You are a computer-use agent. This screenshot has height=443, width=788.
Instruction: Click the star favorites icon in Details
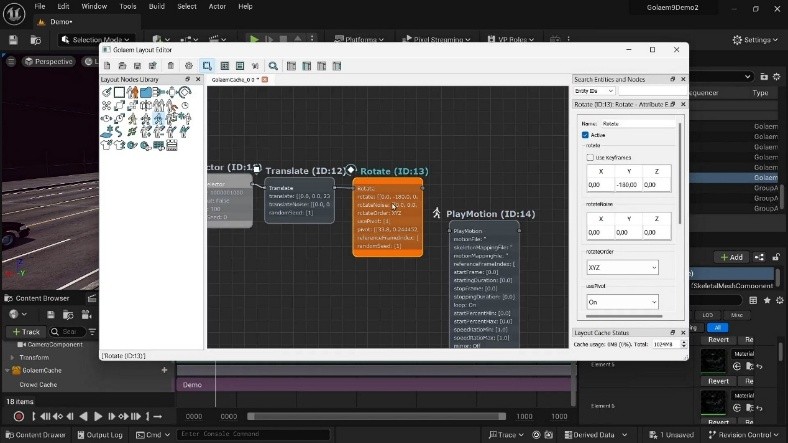[767, 300]
